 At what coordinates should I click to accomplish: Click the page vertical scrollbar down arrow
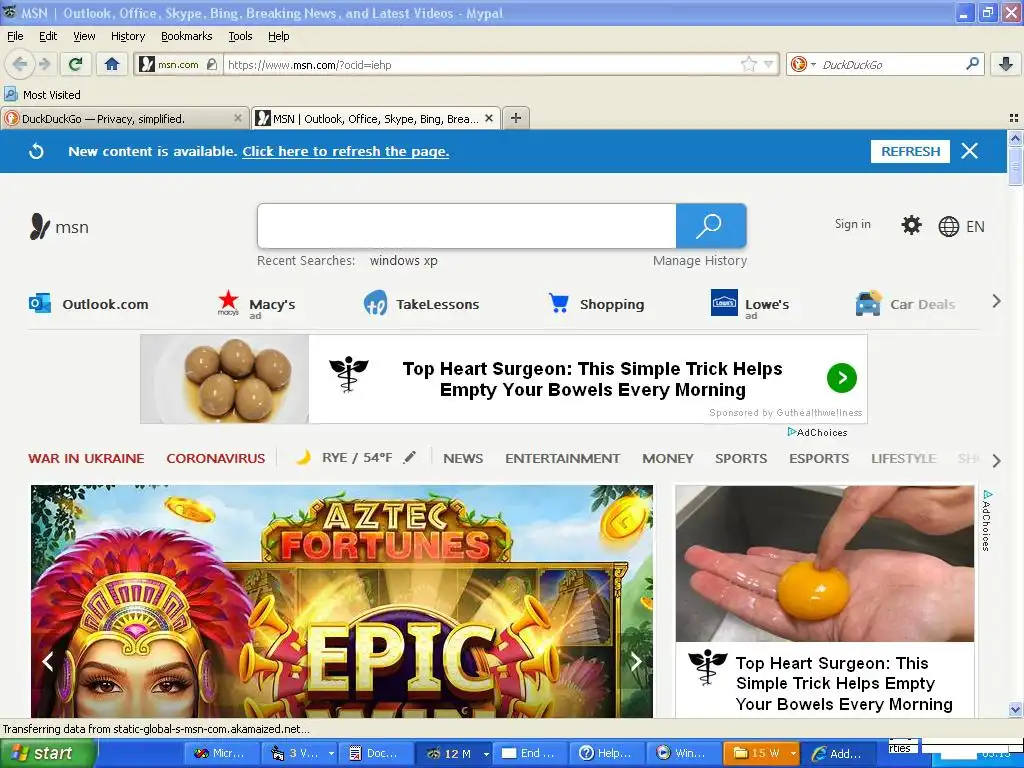pyautogui.click(x=1015, y=709)
